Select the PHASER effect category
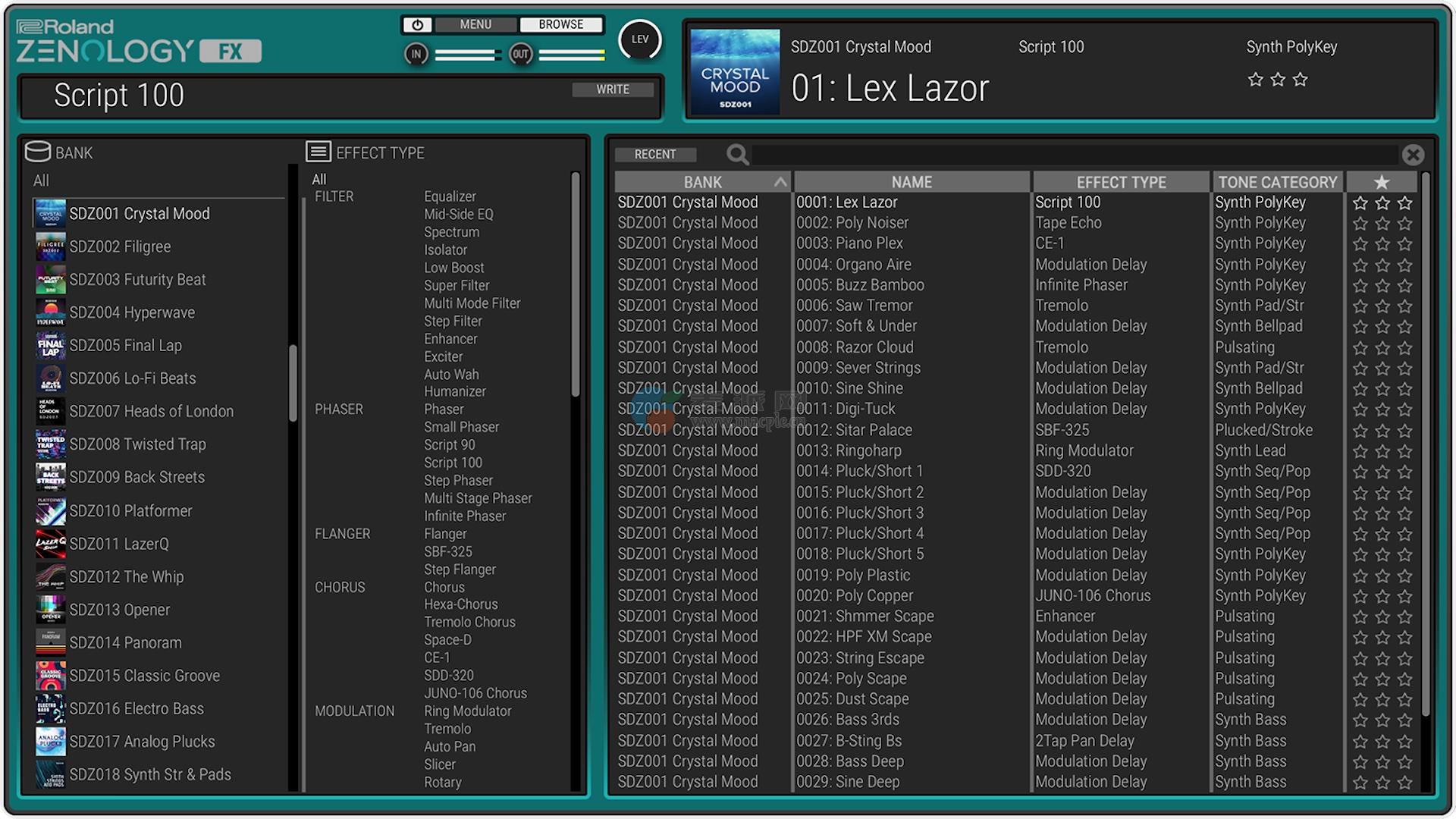 [339, 409]
